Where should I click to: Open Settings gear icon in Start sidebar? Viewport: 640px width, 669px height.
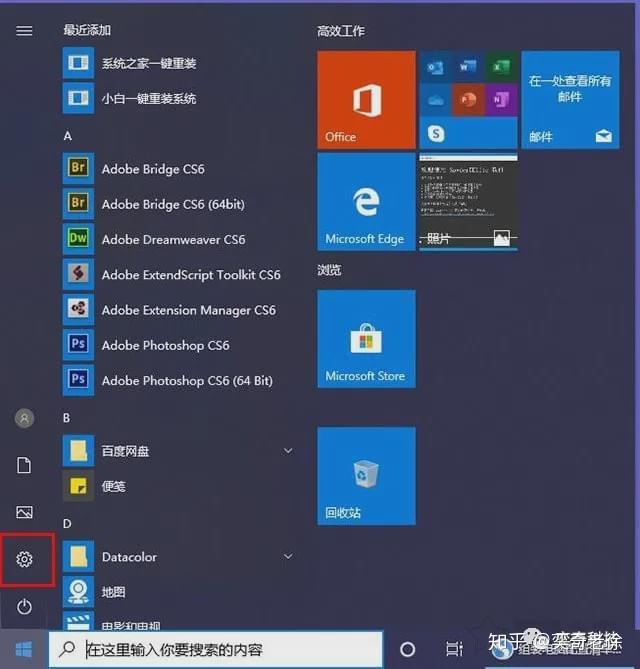point(24,559)
